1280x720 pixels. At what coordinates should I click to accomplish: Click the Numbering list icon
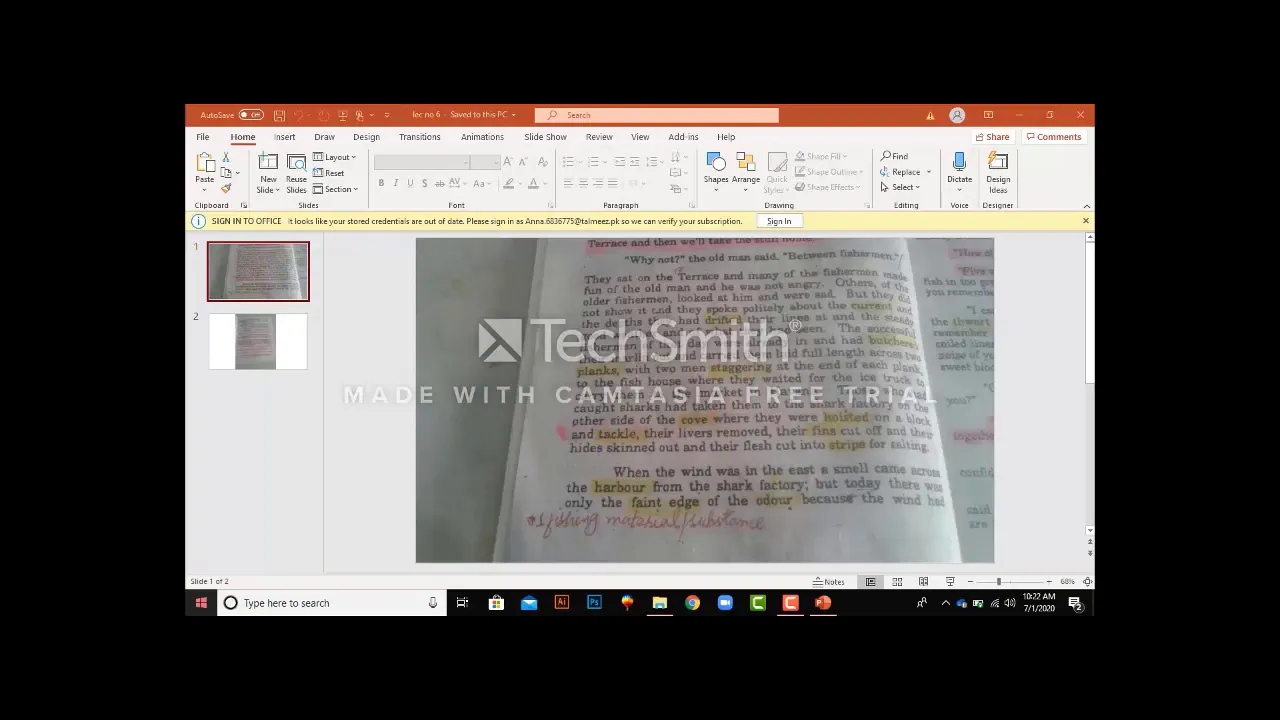(x=593, y=162)
